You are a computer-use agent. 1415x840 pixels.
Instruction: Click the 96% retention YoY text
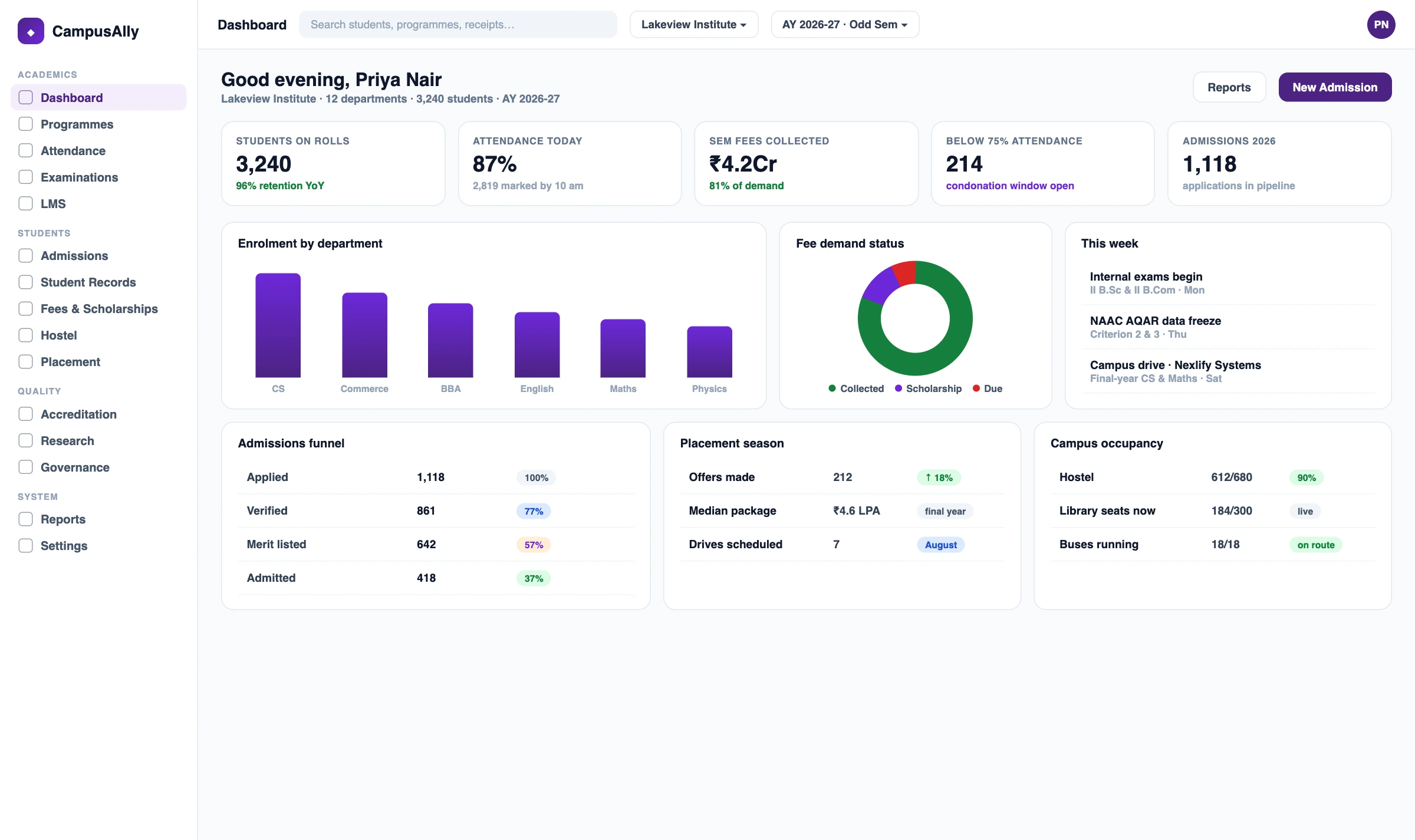280,186
